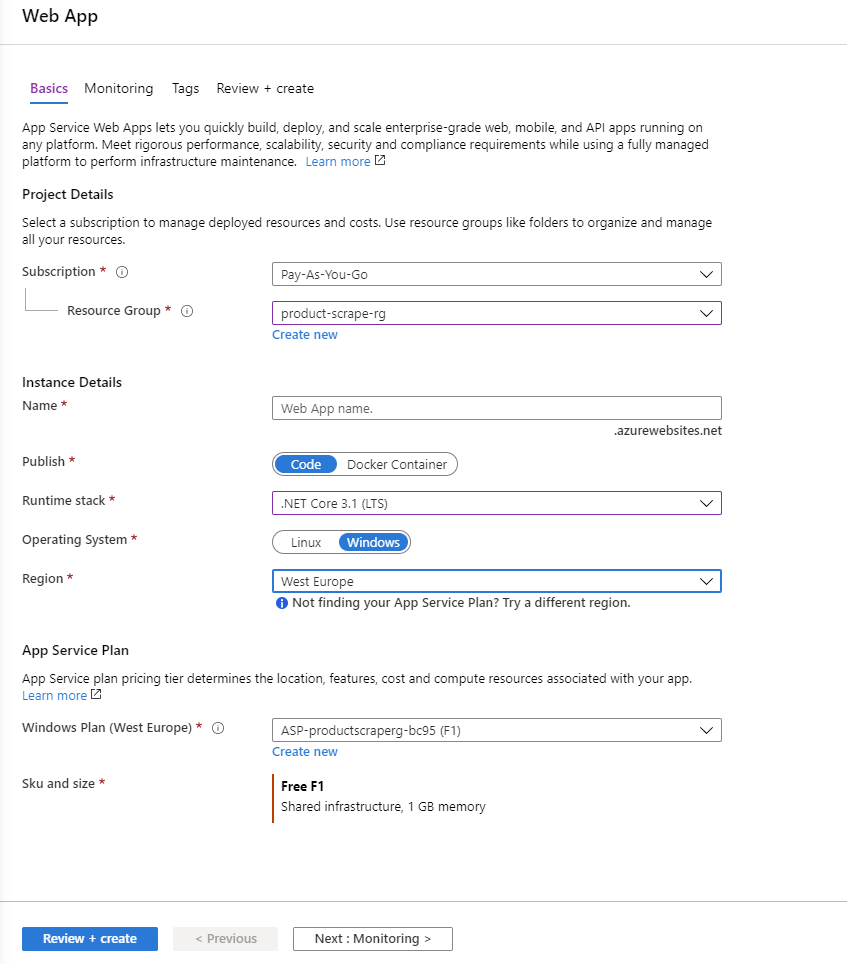The image size is (847, 964).
Task: Expand the Windows Plan dropdown
Action: pos(497,730)
